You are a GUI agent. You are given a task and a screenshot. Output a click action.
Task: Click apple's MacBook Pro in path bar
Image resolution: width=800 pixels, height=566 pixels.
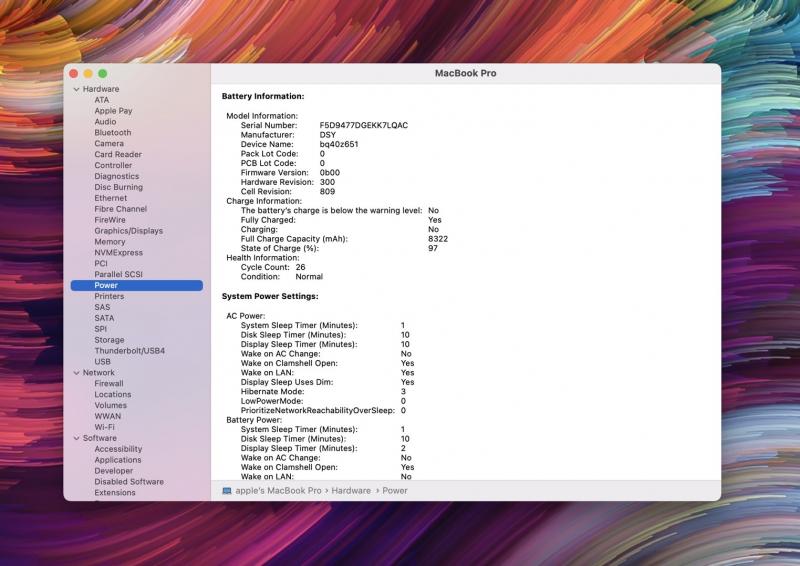[x=278, y=491]
